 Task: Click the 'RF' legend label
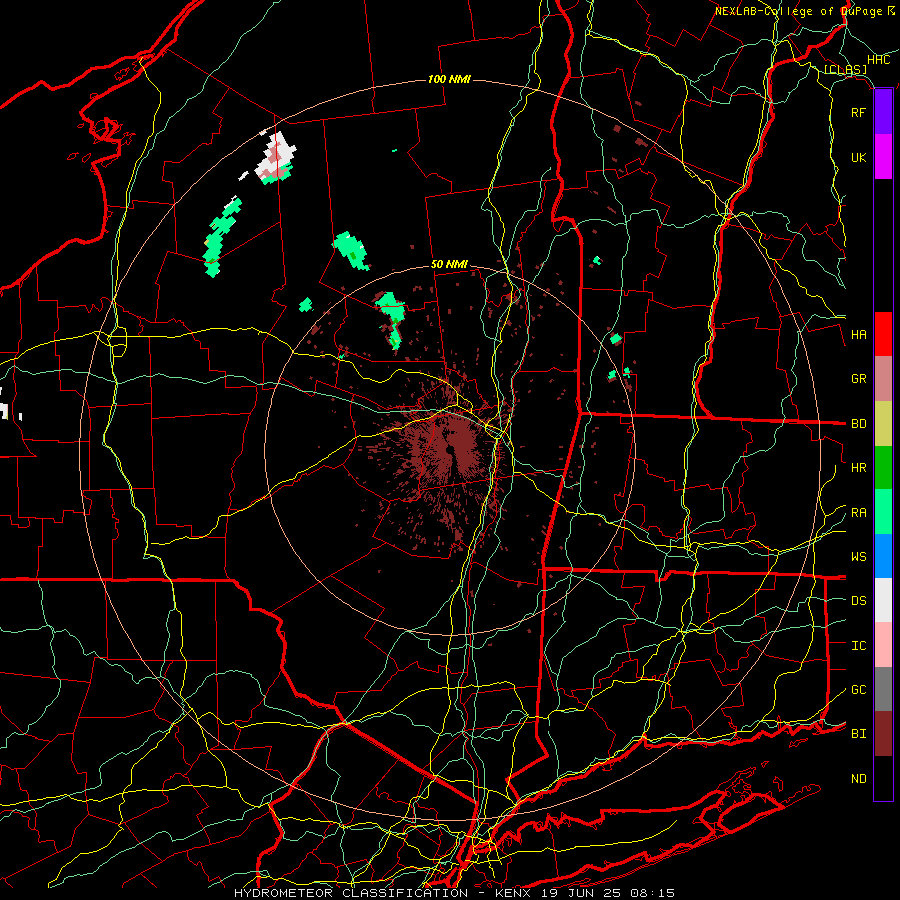[x=858, y=113]
